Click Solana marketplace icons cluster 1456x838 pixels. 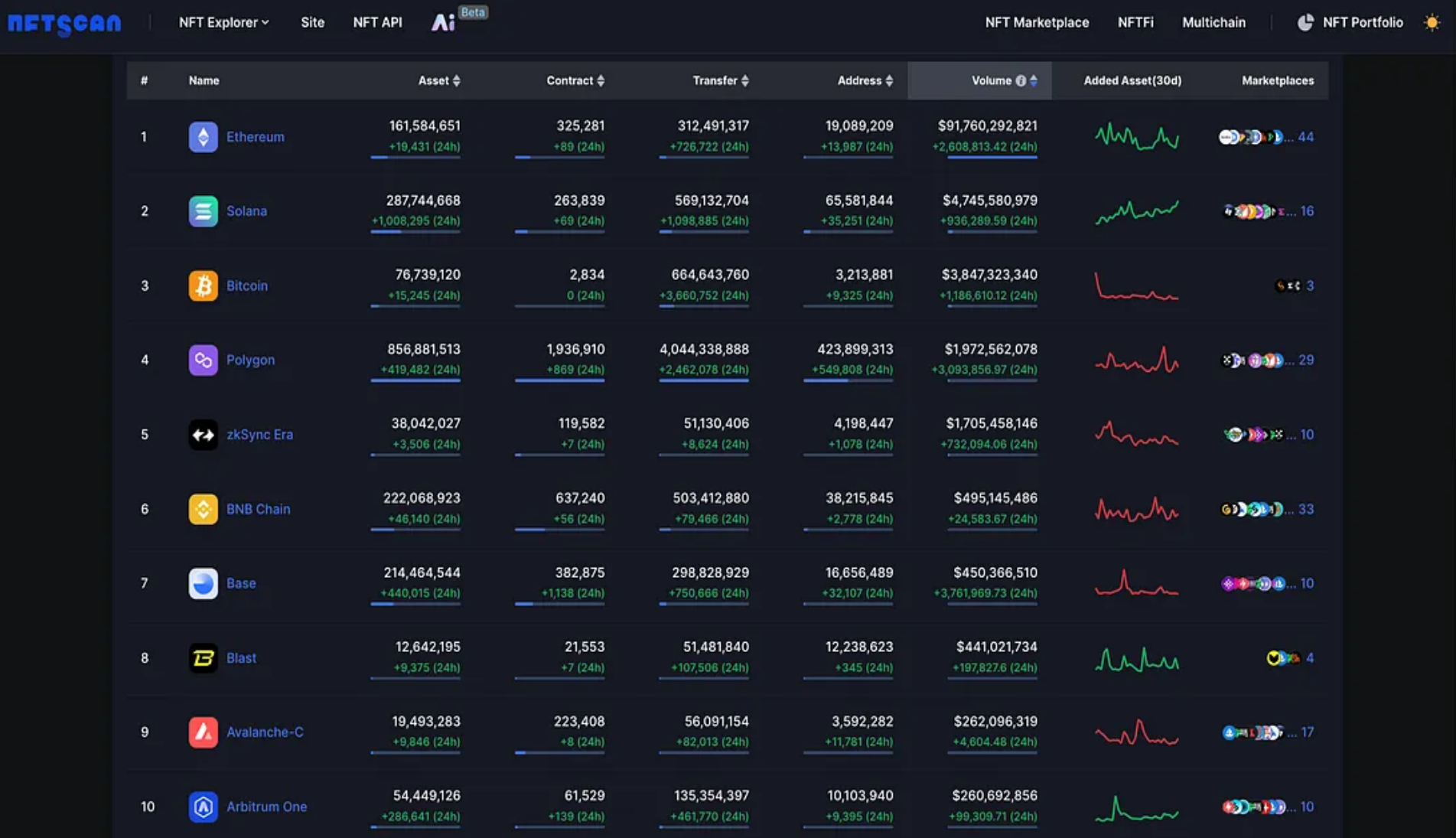pyautogui.click(x=1255, y=211)
